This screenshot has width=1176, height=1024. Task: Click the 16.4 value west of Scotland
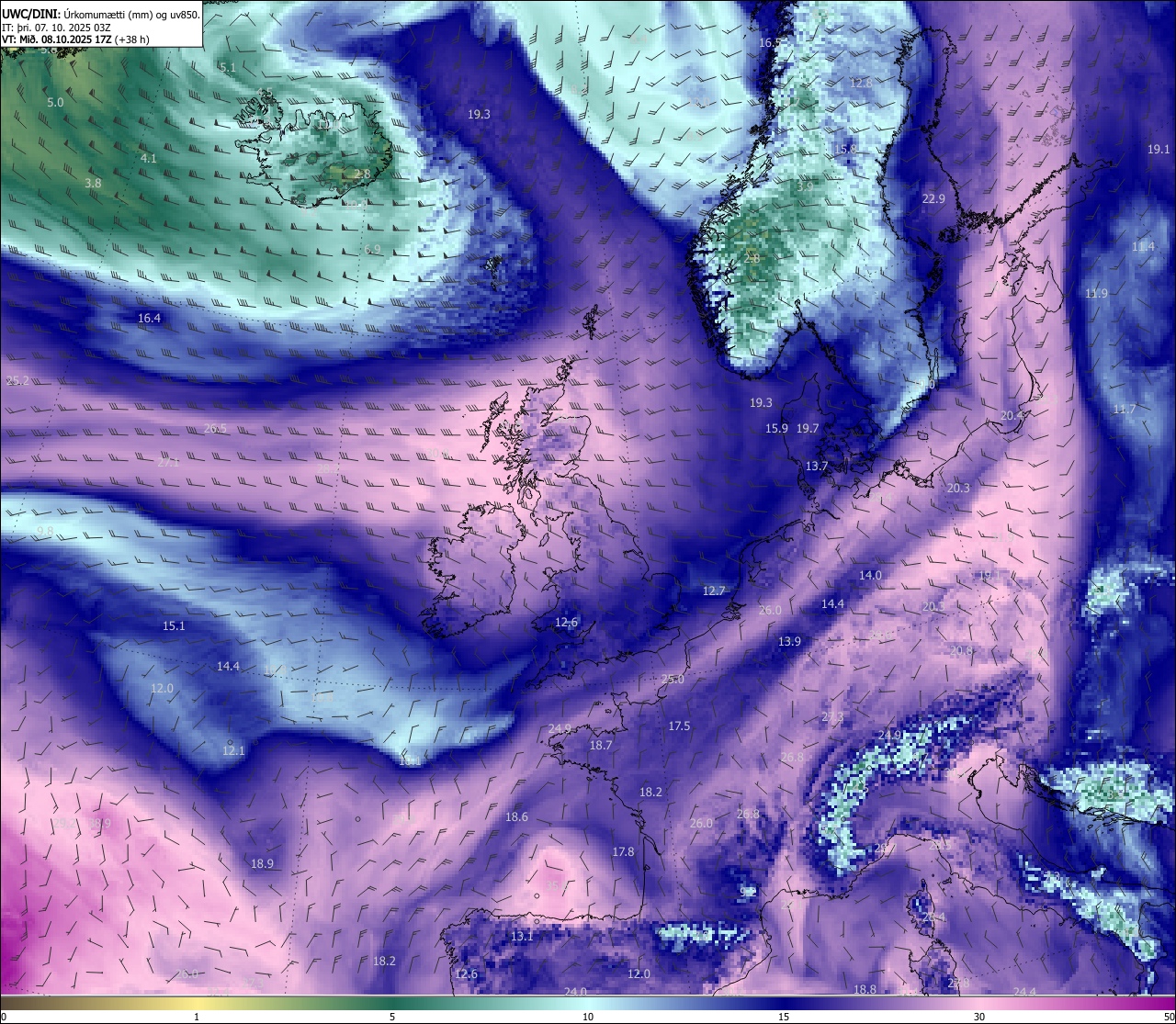[149, 318]
